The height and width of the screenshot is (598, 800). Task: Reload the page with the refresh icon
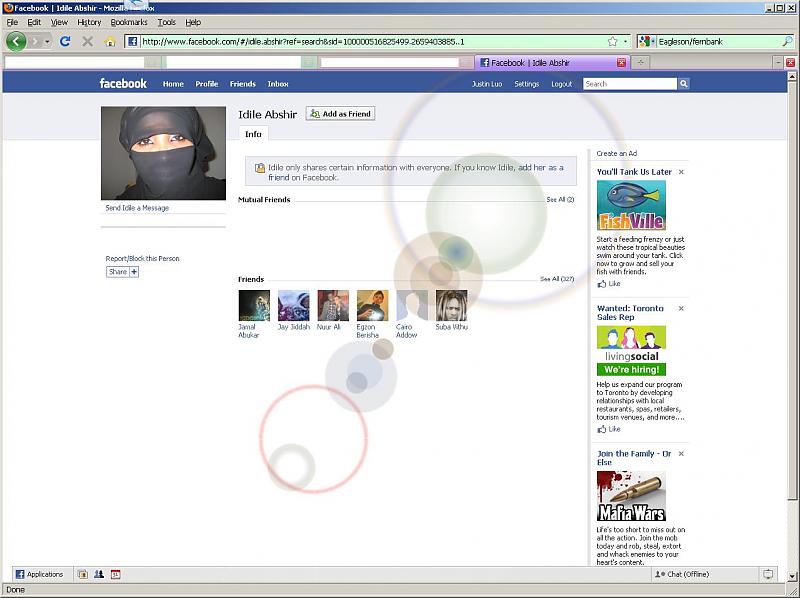coord(65,41)
